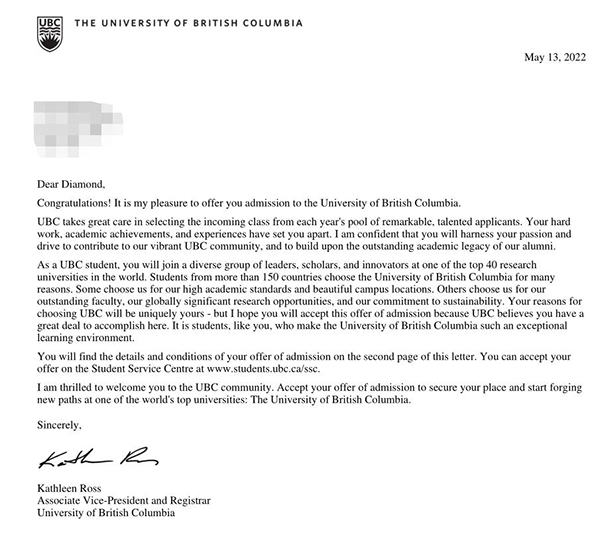Click the paragraph starting 'UBC takes great care'
Viewport: 600px width, 544px height.
coord(298,233)
